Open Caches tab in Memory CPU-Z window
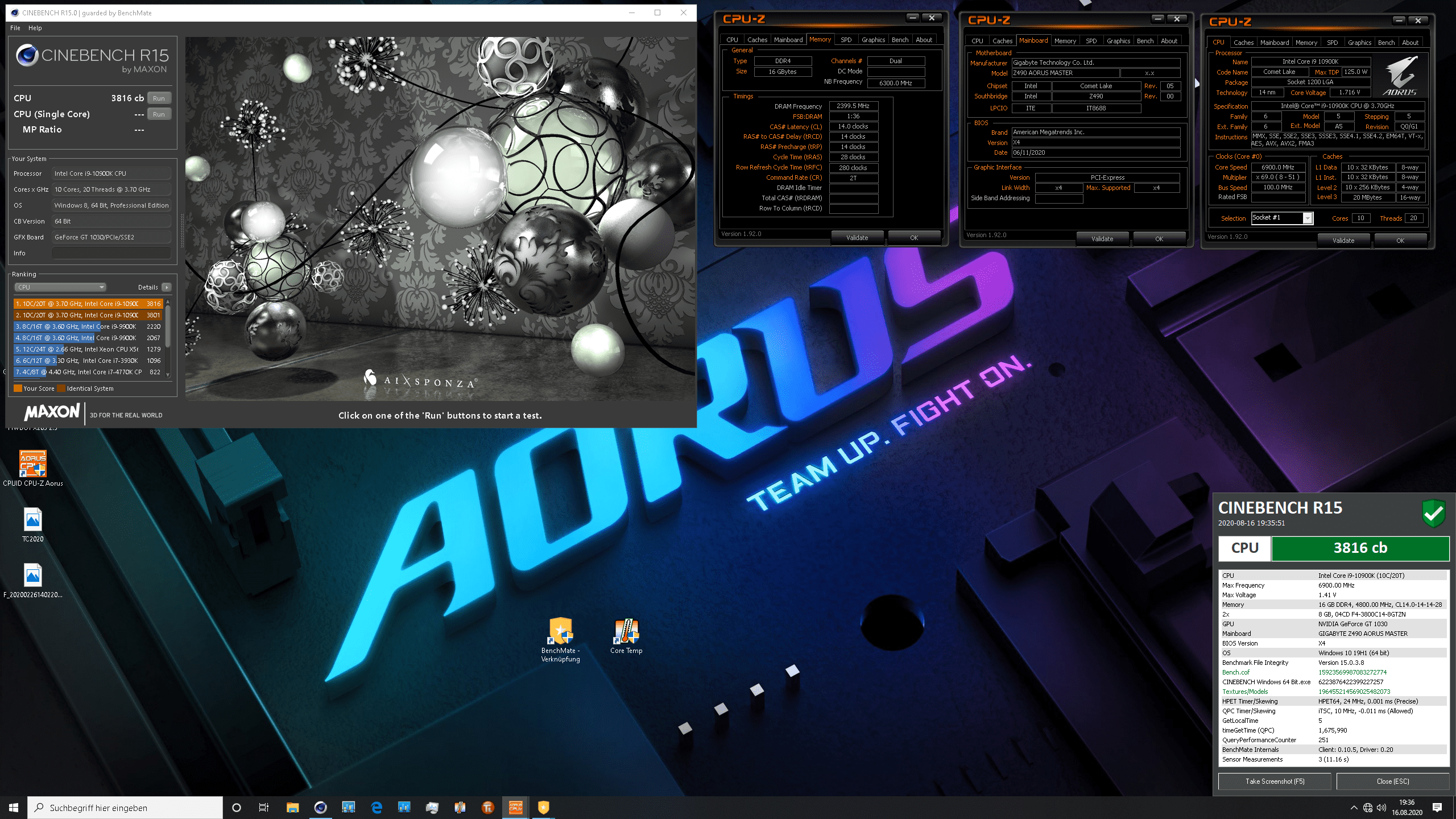The width and height of the screenshot is (1456, 819). pos(757,40)
